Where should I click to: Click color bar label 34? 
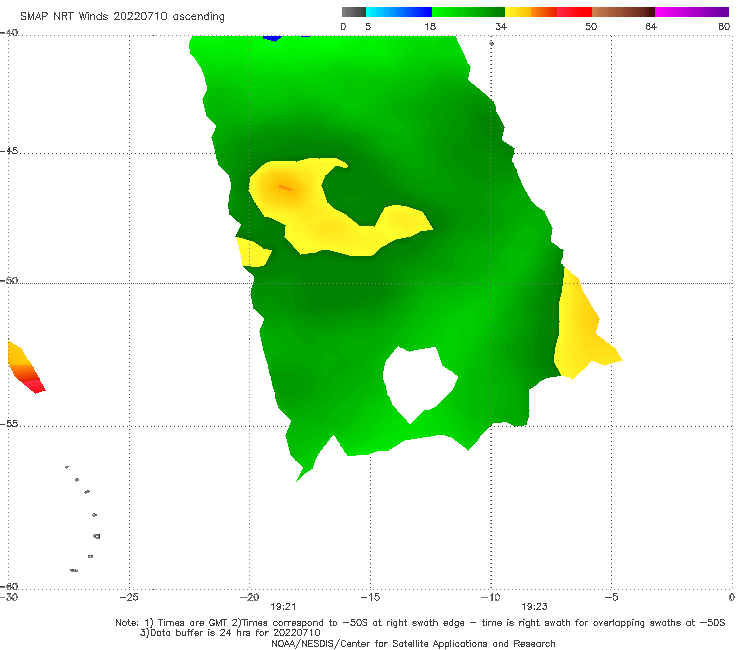501,27
